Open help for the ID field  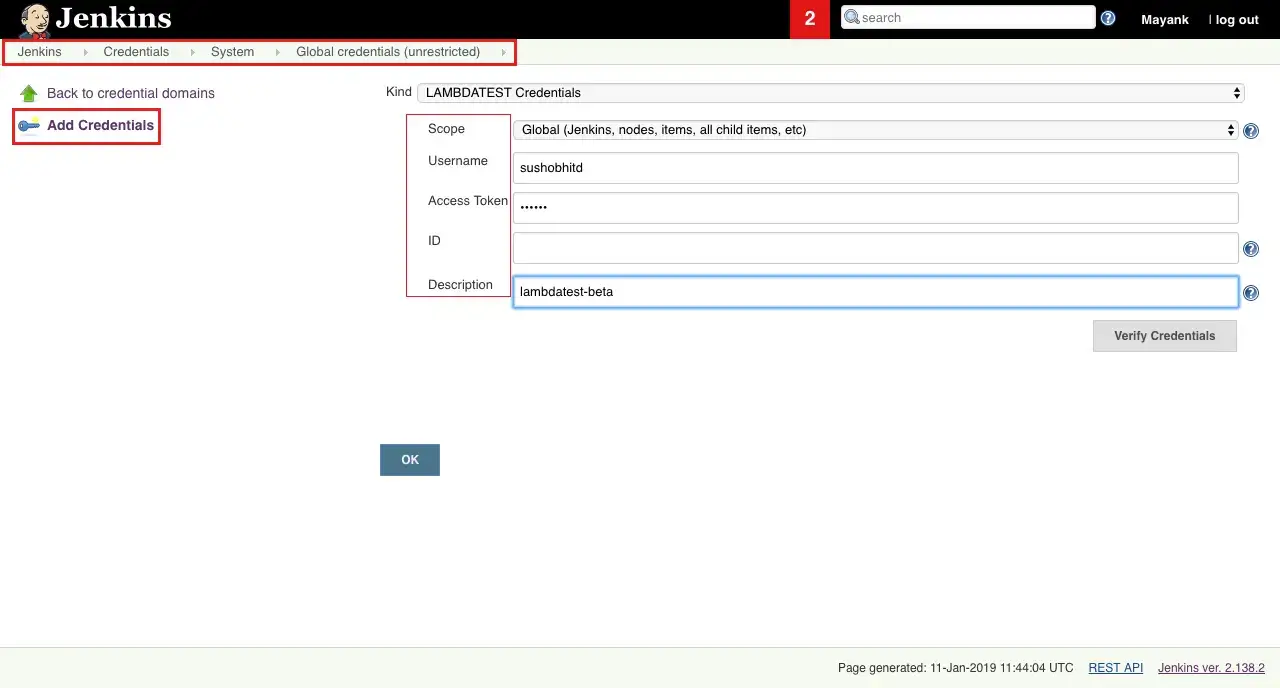pos(1250,248)
